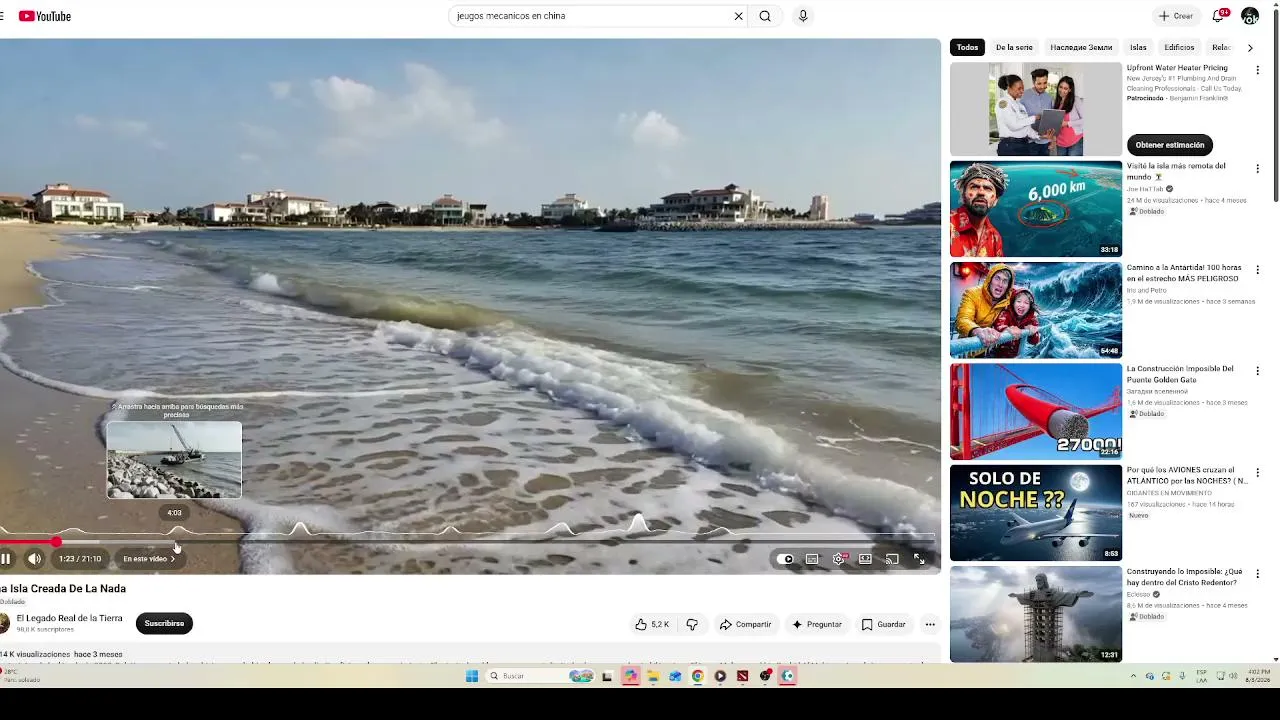Open the Crear create menu
The width and height of the screenshot is (1280, 720).
coord(1176,16)
